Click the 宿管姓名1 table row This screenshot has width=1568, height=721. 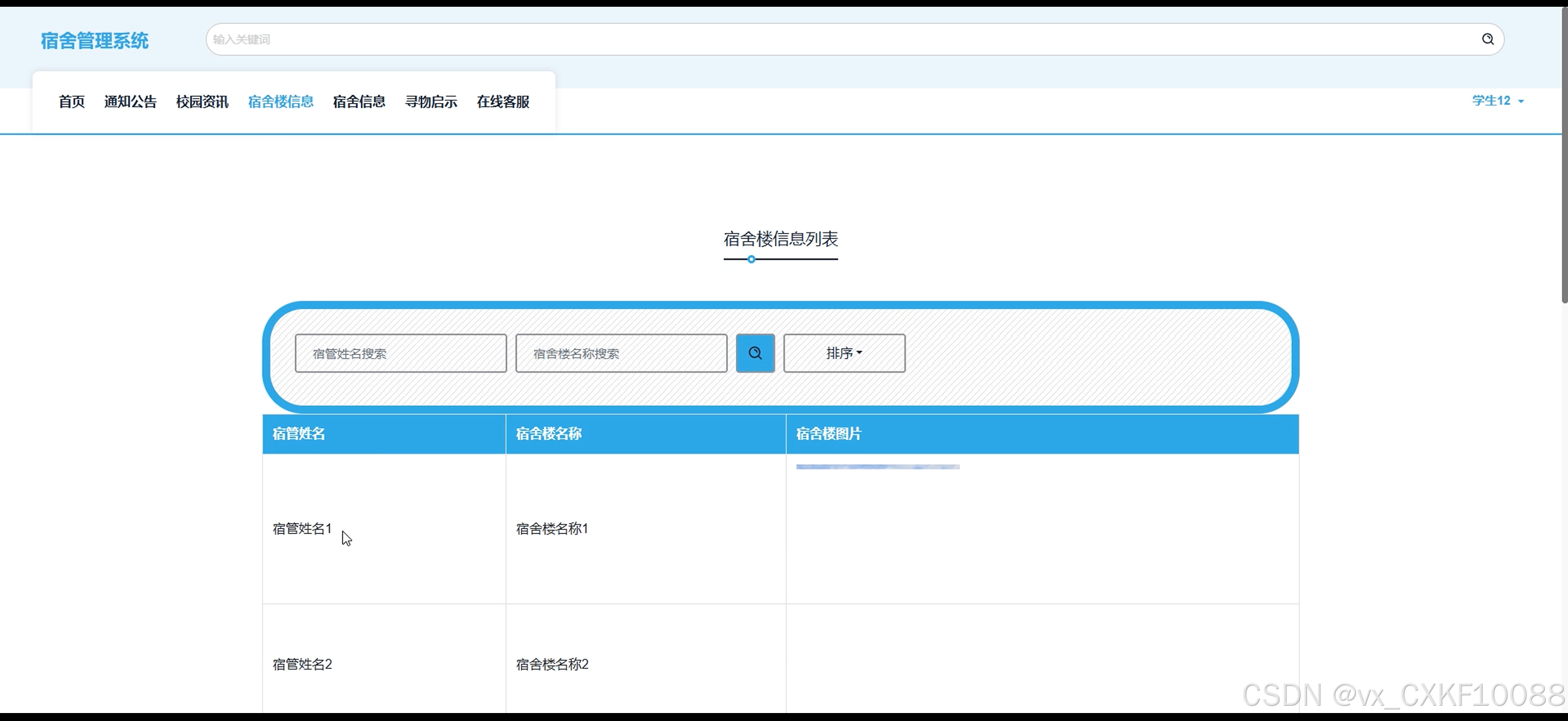click(302, 528)
